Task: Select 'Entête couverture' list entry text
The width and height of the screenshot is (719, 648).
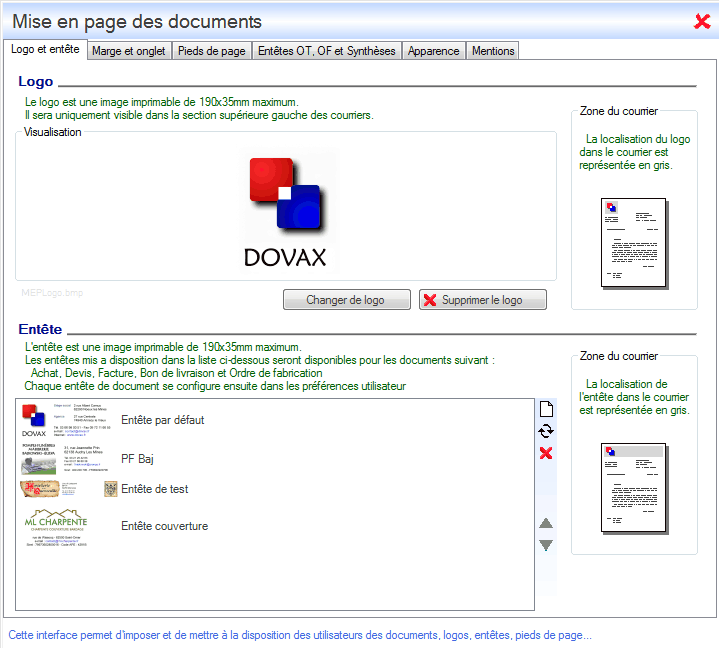Action: coord(164,526)
